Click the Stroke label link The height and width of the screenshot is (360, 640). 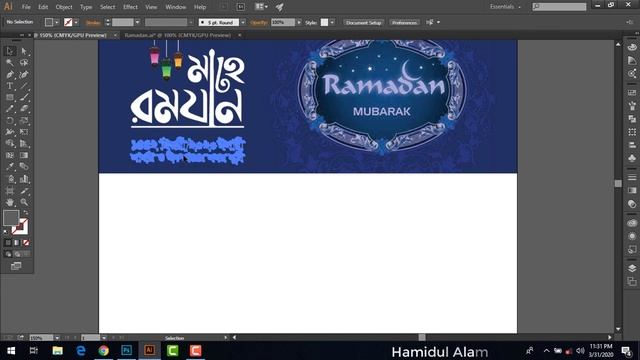pos(93,23)
